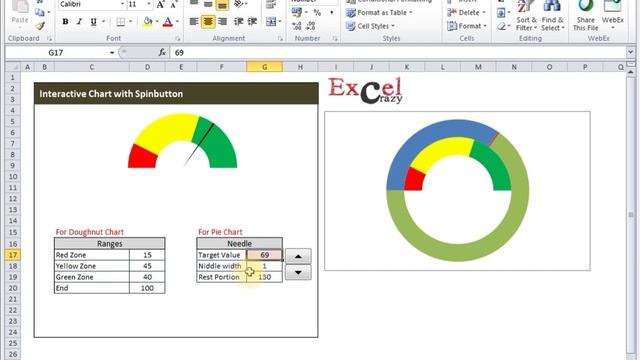
Task: Select the Green Zone value 40
Action: (x=147, y=277)
